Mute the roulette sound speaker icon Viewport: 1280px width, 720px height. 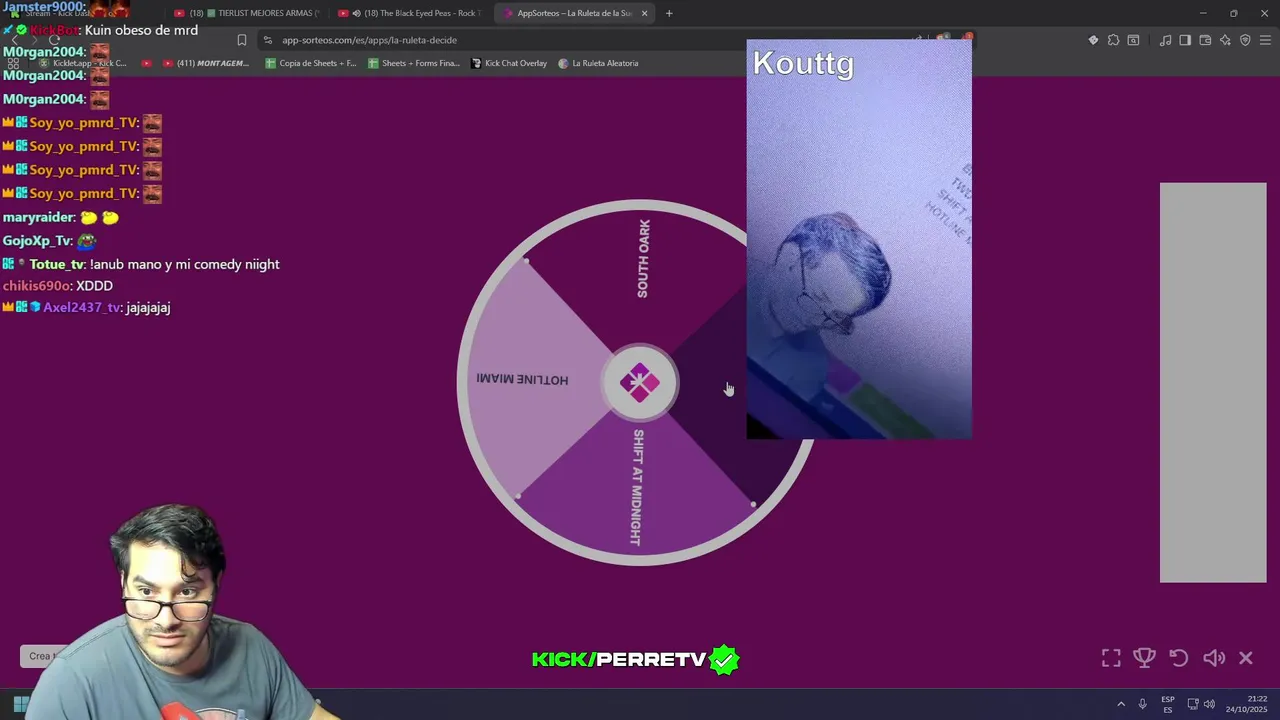tap(1214, 658)
